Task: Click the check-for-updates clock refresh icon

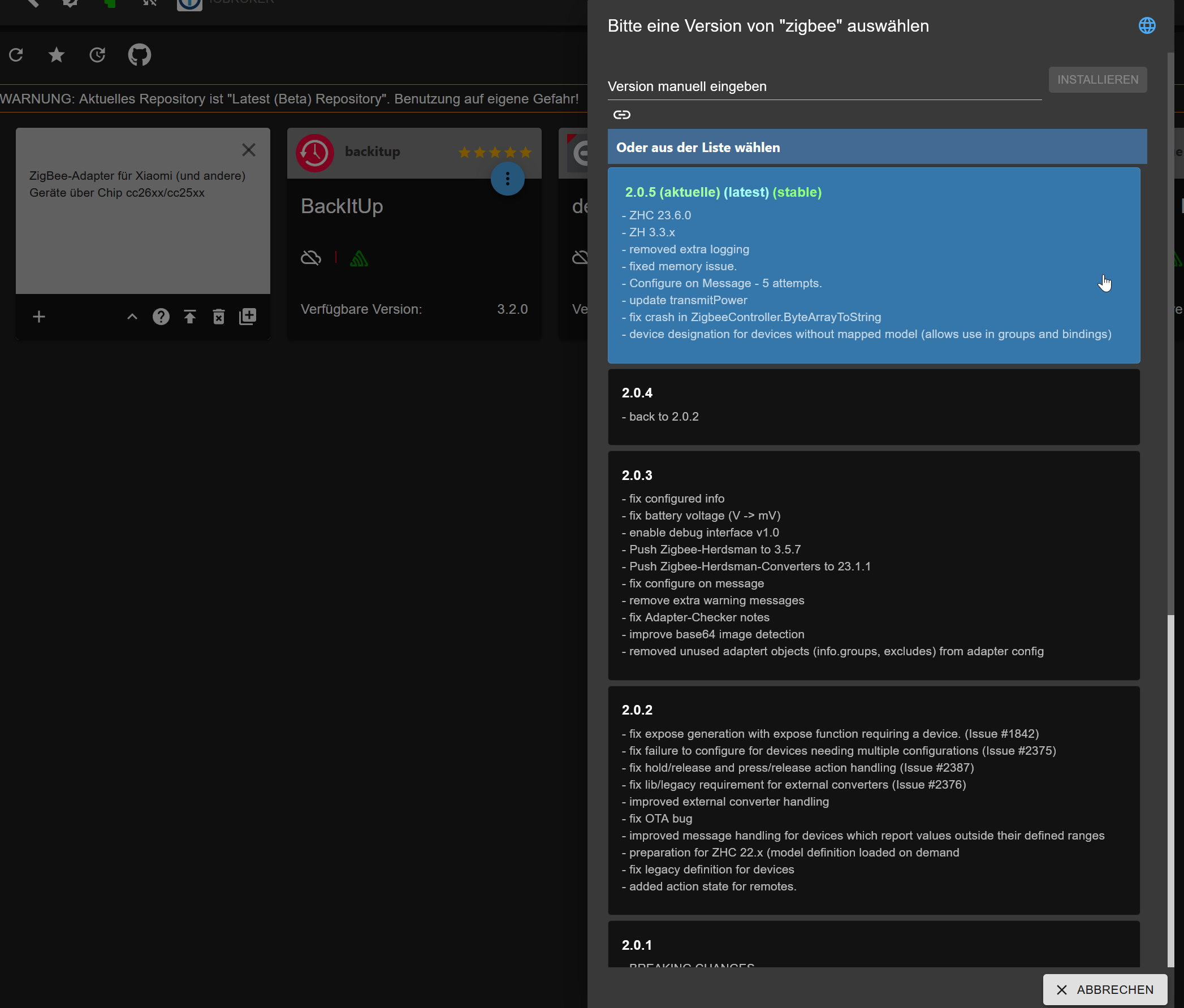Action: pos(98,55)
